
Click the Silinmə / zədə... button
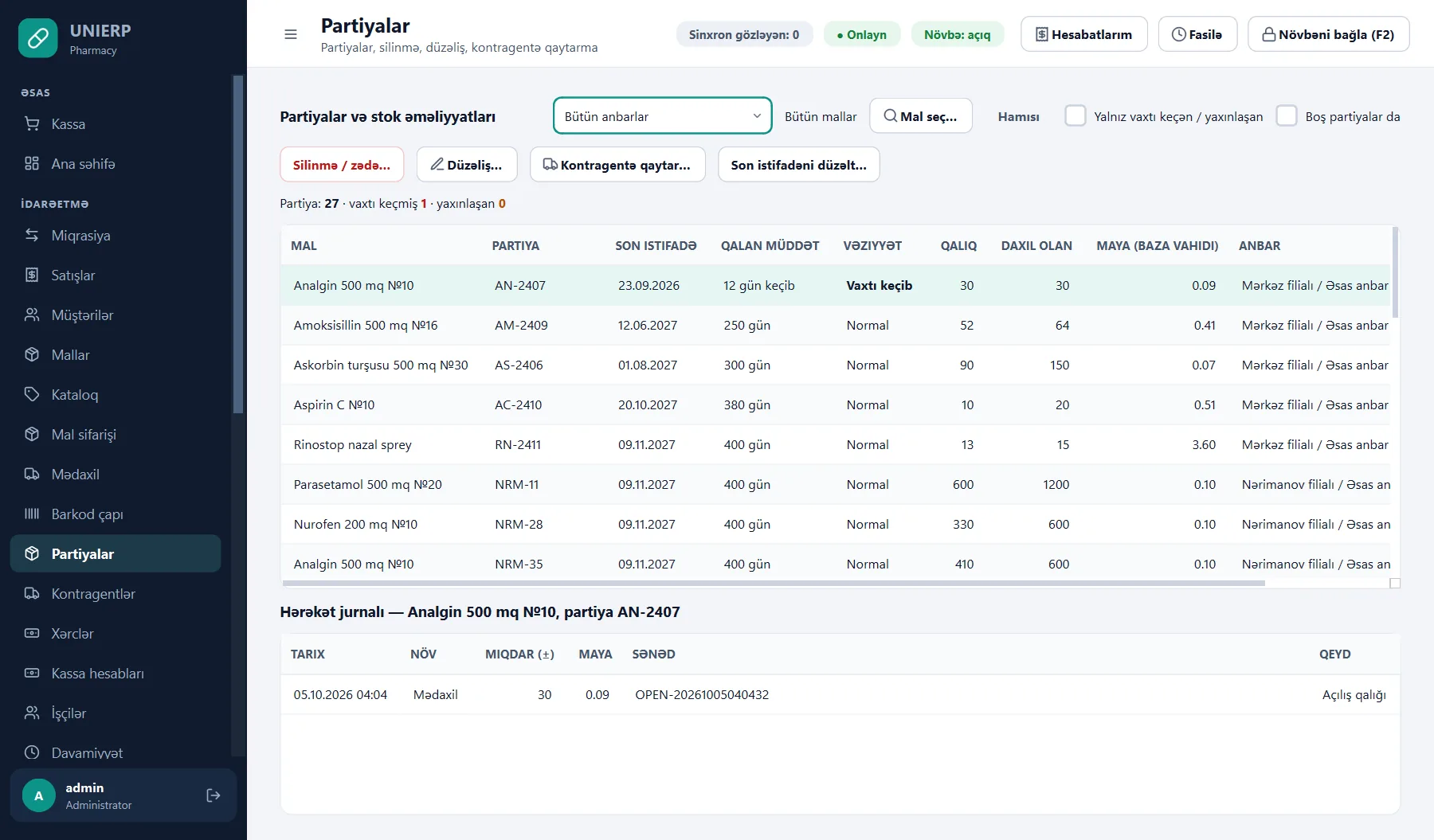coord(342,165)
